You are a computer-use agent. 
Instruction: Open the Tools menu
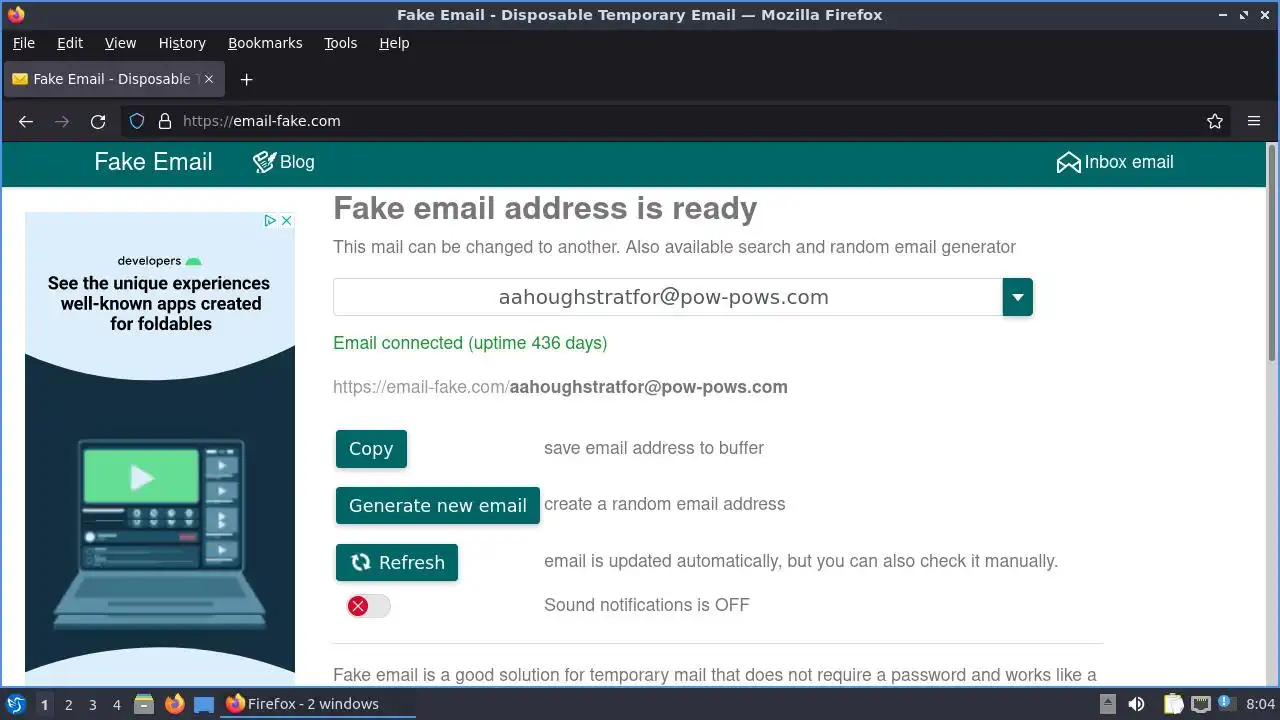[x=340, y=43]
